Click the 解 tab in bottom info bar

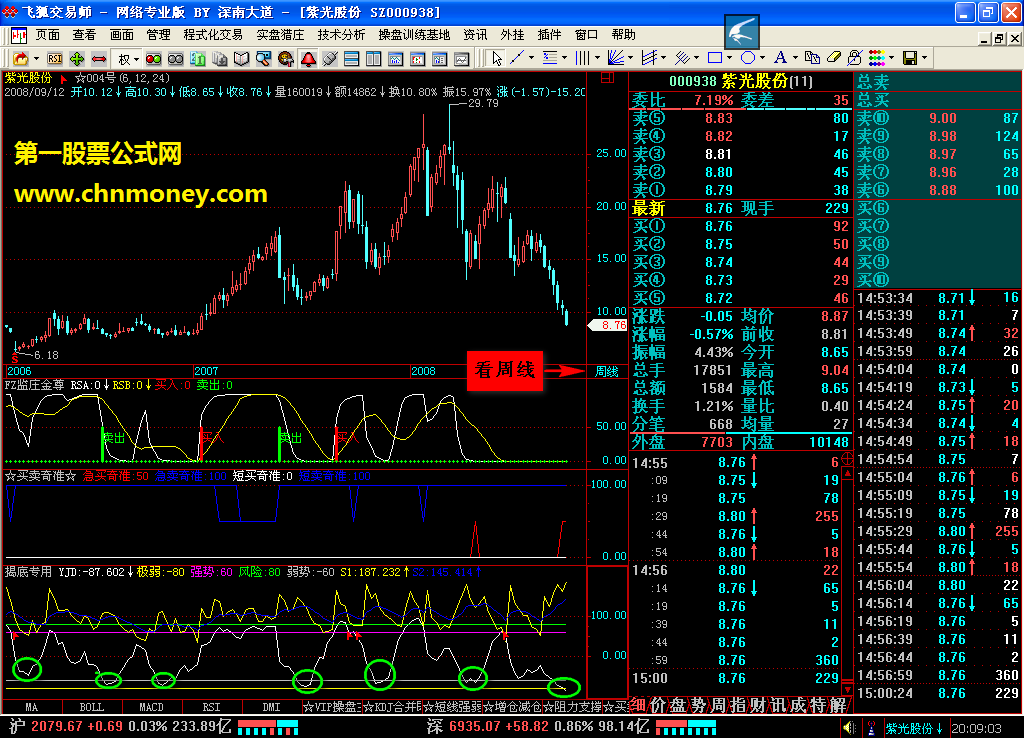(x=839, y=705)
